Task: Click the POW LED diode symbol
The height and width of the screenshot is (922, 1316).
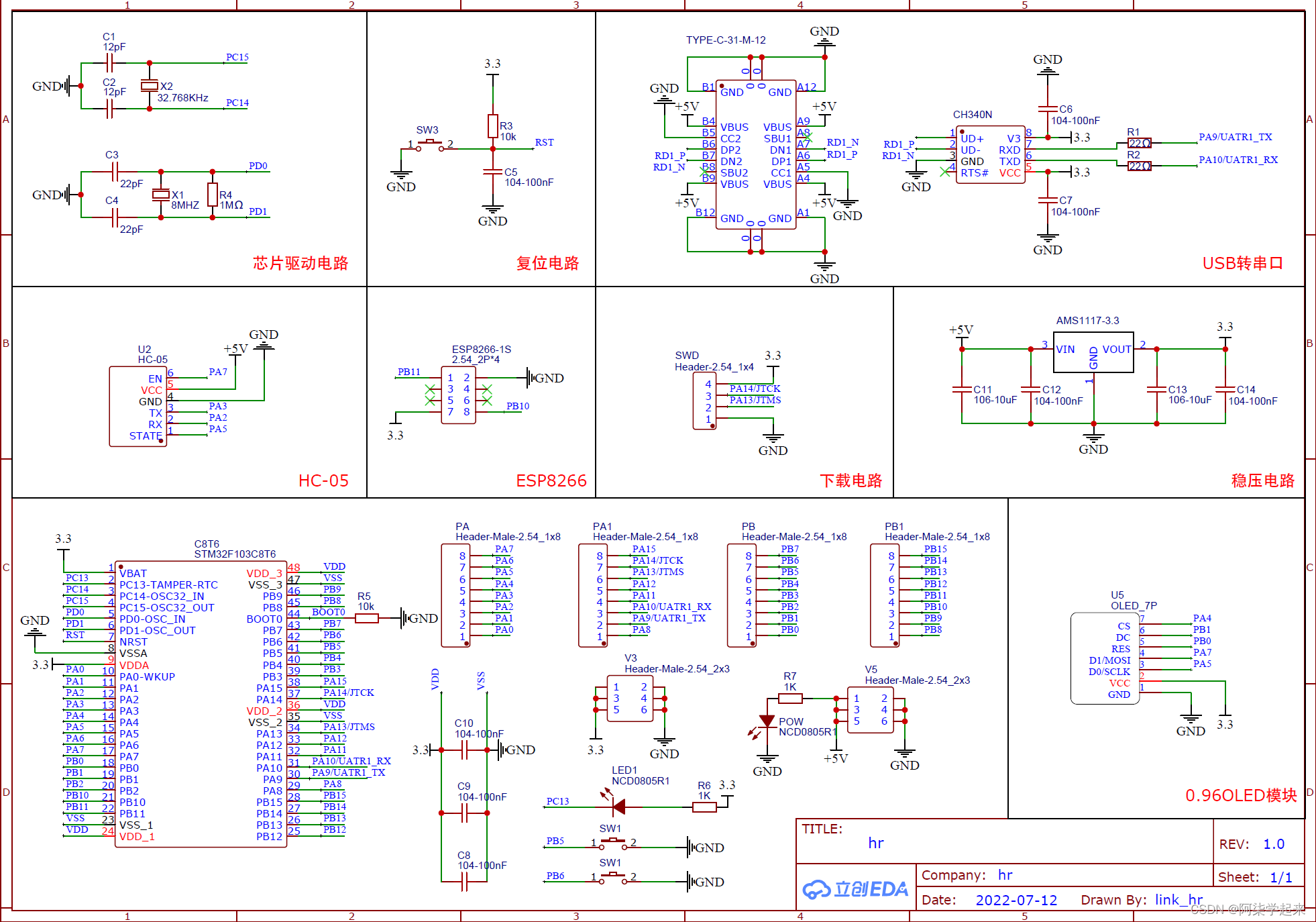Action: [767, 721]
